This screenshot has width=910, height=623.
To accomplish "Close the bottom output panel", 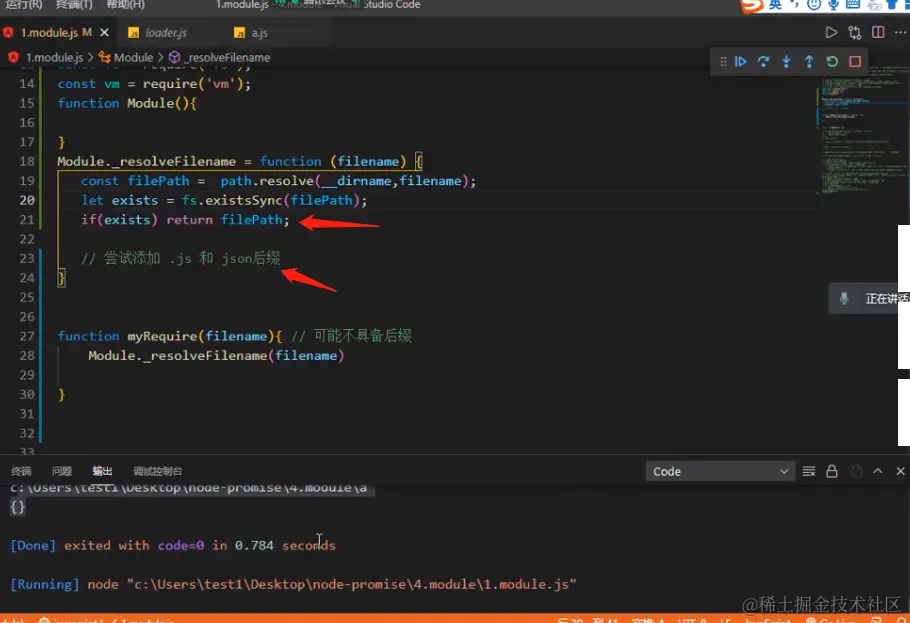I will 900,471.
